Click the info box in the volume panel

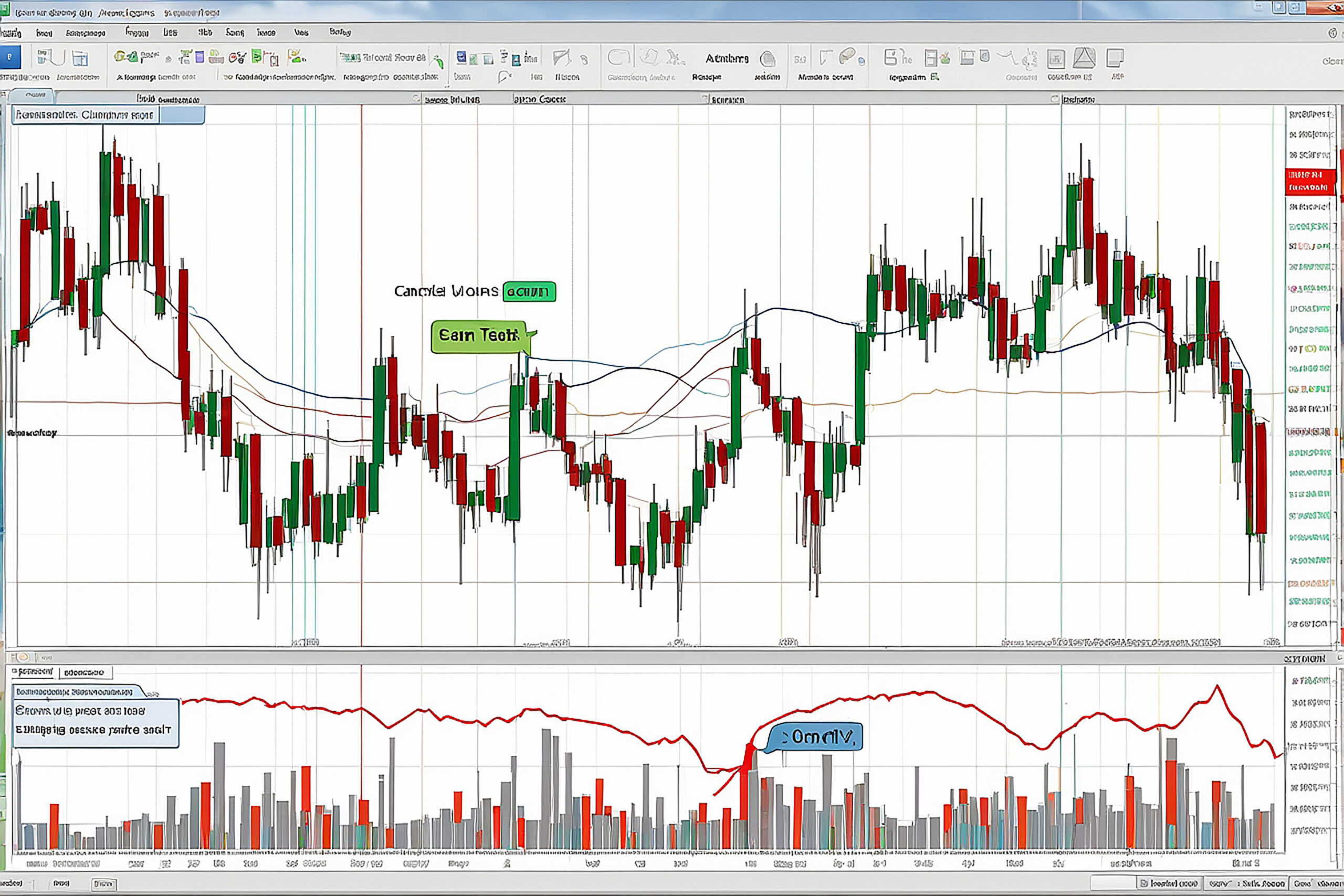click(96, 723)
